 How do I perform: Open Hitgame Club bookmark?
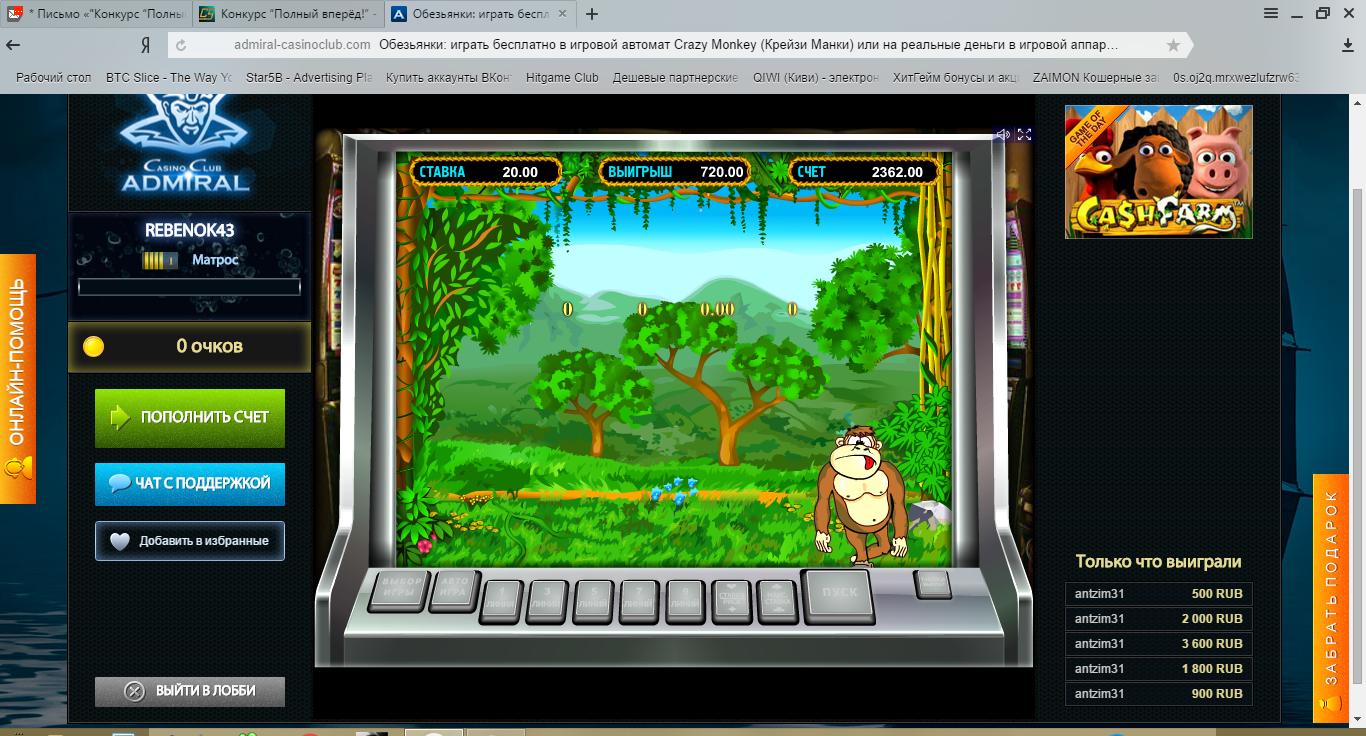click(x=562, y=77)
